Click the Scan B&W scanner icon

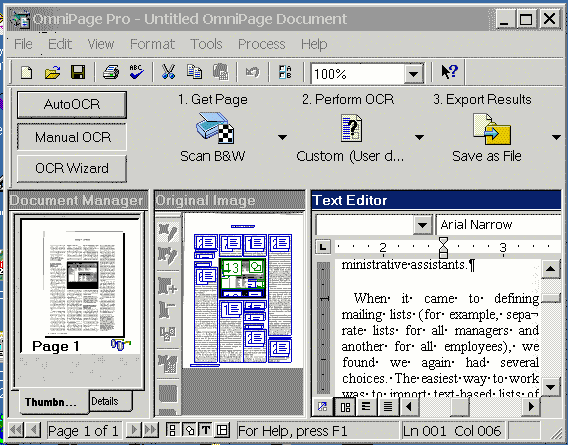[x=215, y=128]
